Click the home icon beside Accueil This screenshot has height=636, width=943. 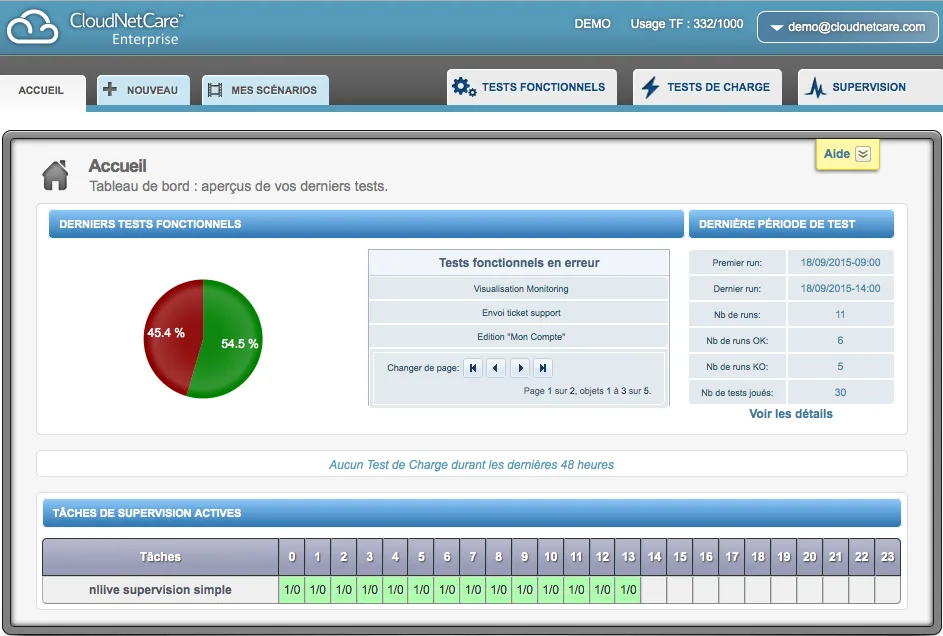[55, 176]
